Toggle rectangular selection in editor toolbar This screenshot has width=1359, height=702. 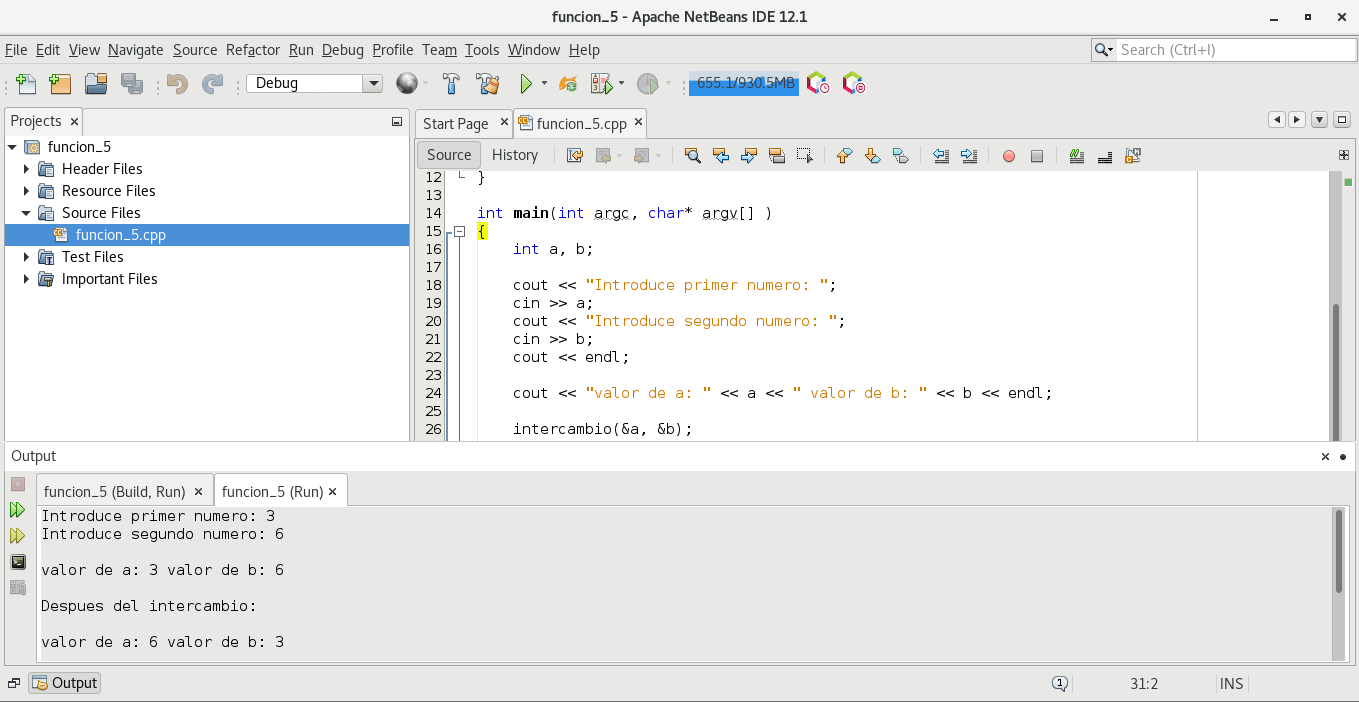(x=804, y=155)
